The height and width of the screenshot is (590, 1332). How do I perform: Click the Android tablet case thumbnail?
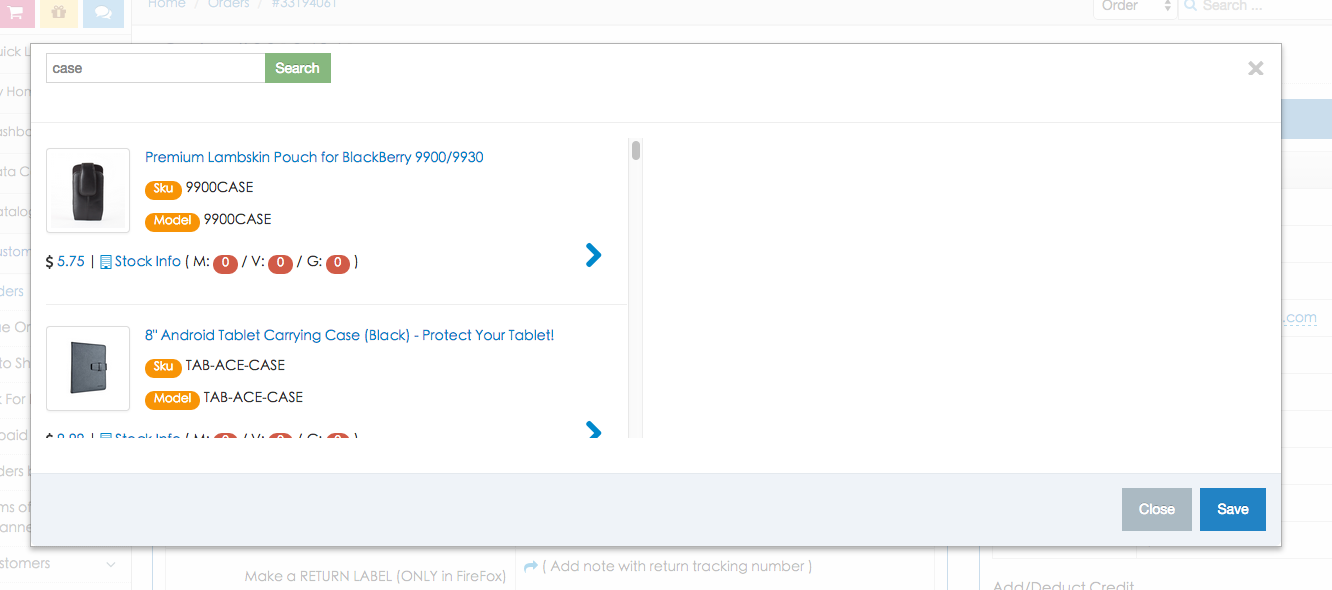click(88, 368)
